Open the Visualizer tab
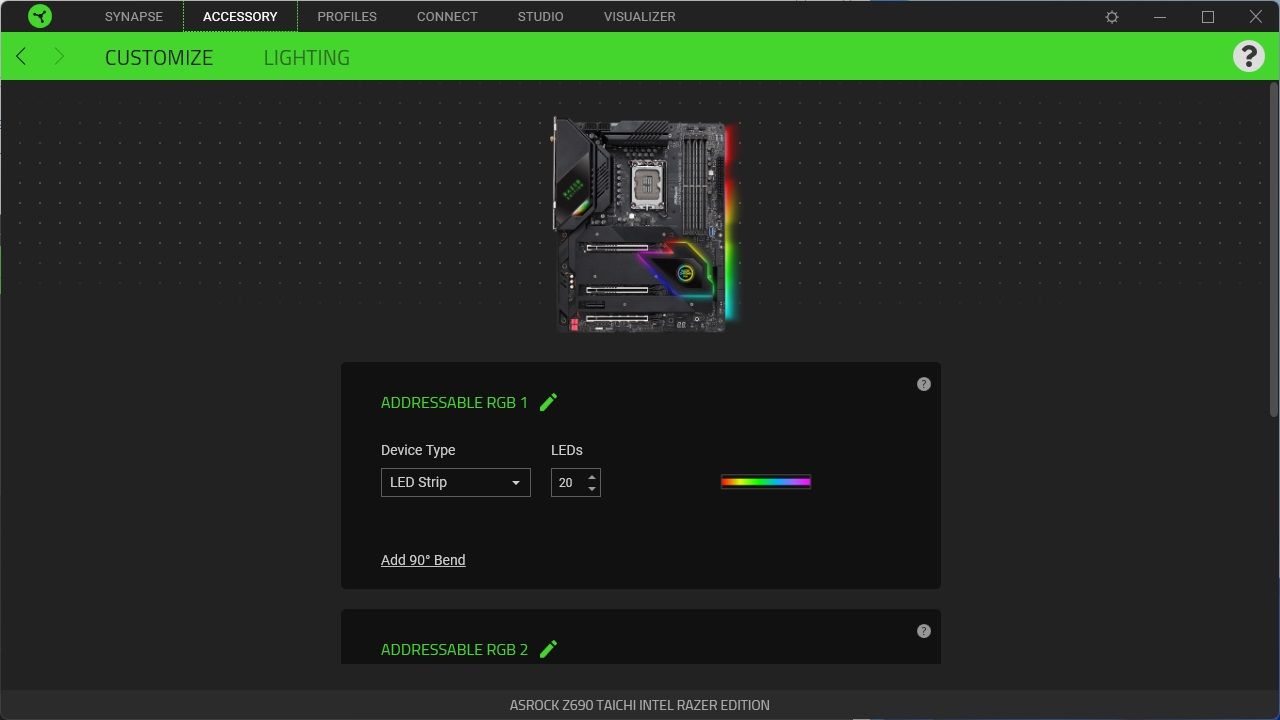The height and width of the screenshot is (720, 1280). (640, 17)
